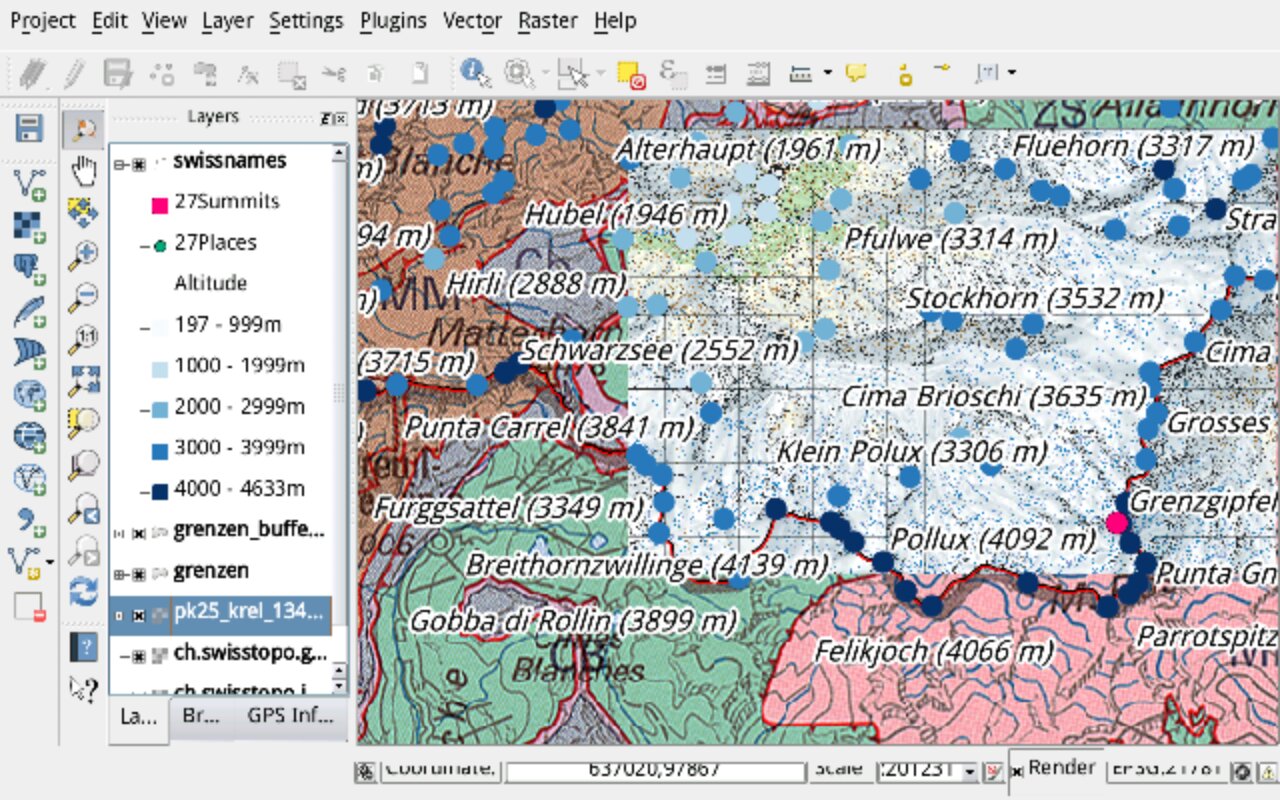Click the Add Vector Layer icon
1280x800 pixels.
(30, 183)
